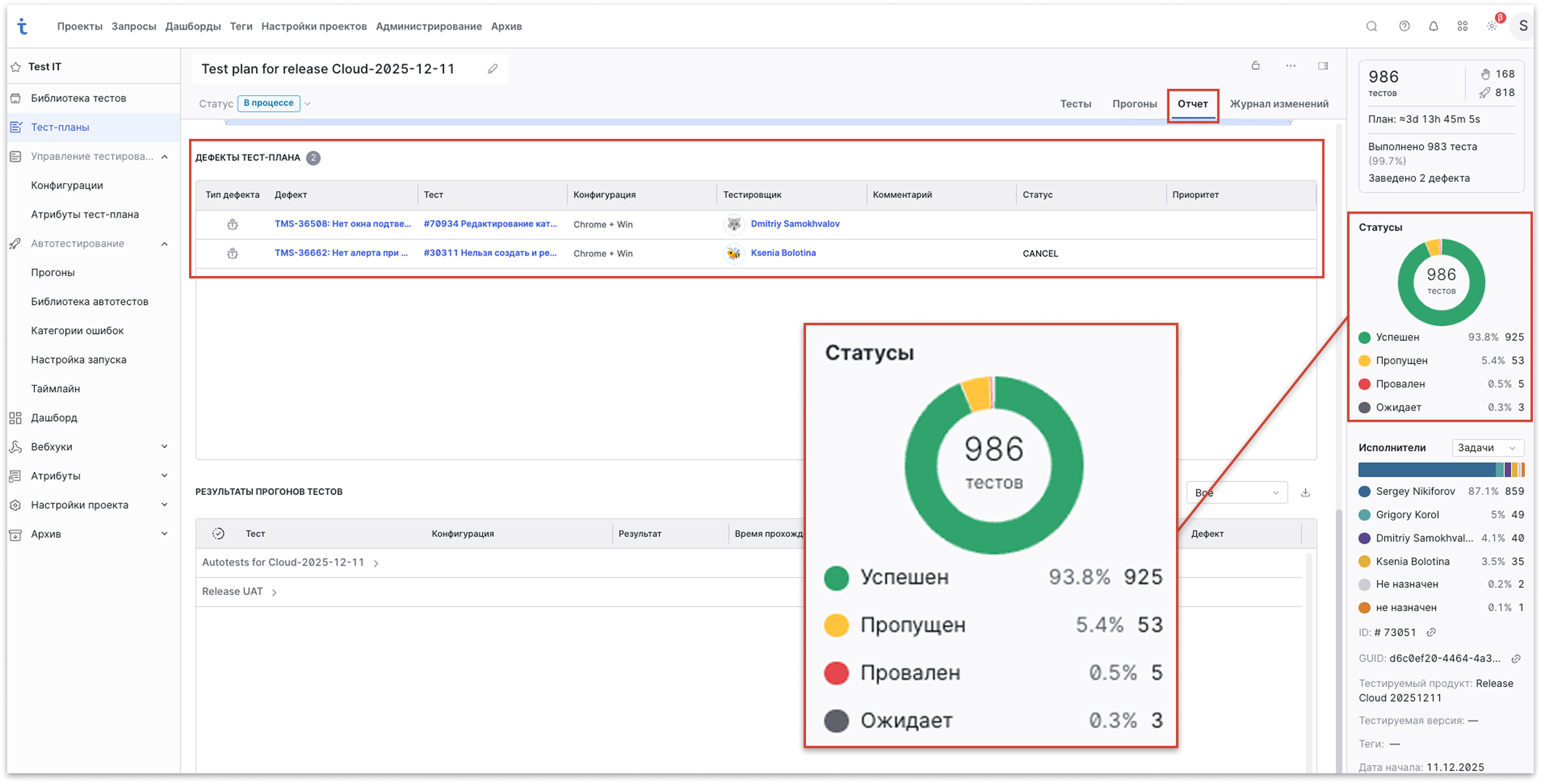
Task: Open the apps grid icon
Action: 1462,26
